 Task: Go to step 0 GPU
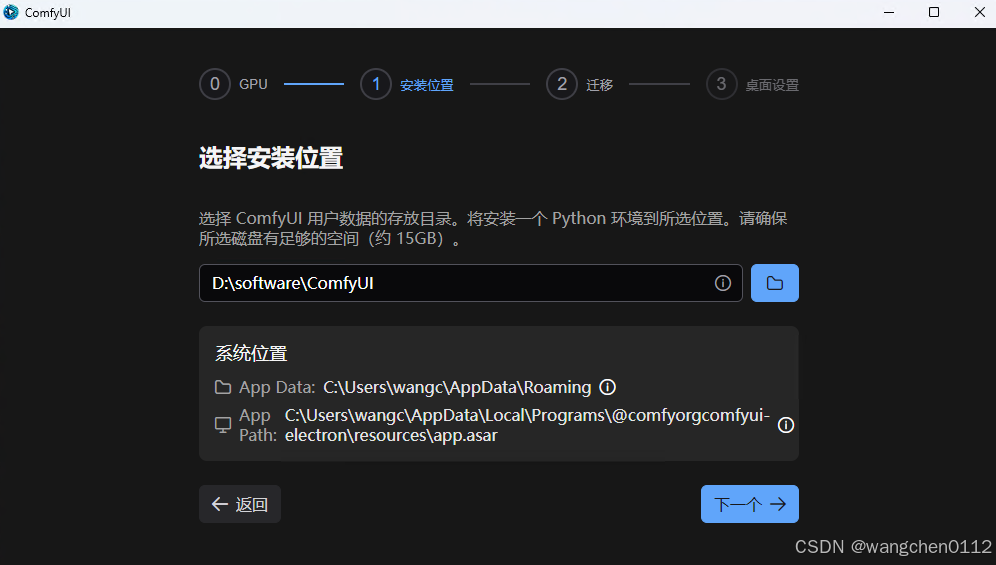pyautogui.click(x=234, y=84)
